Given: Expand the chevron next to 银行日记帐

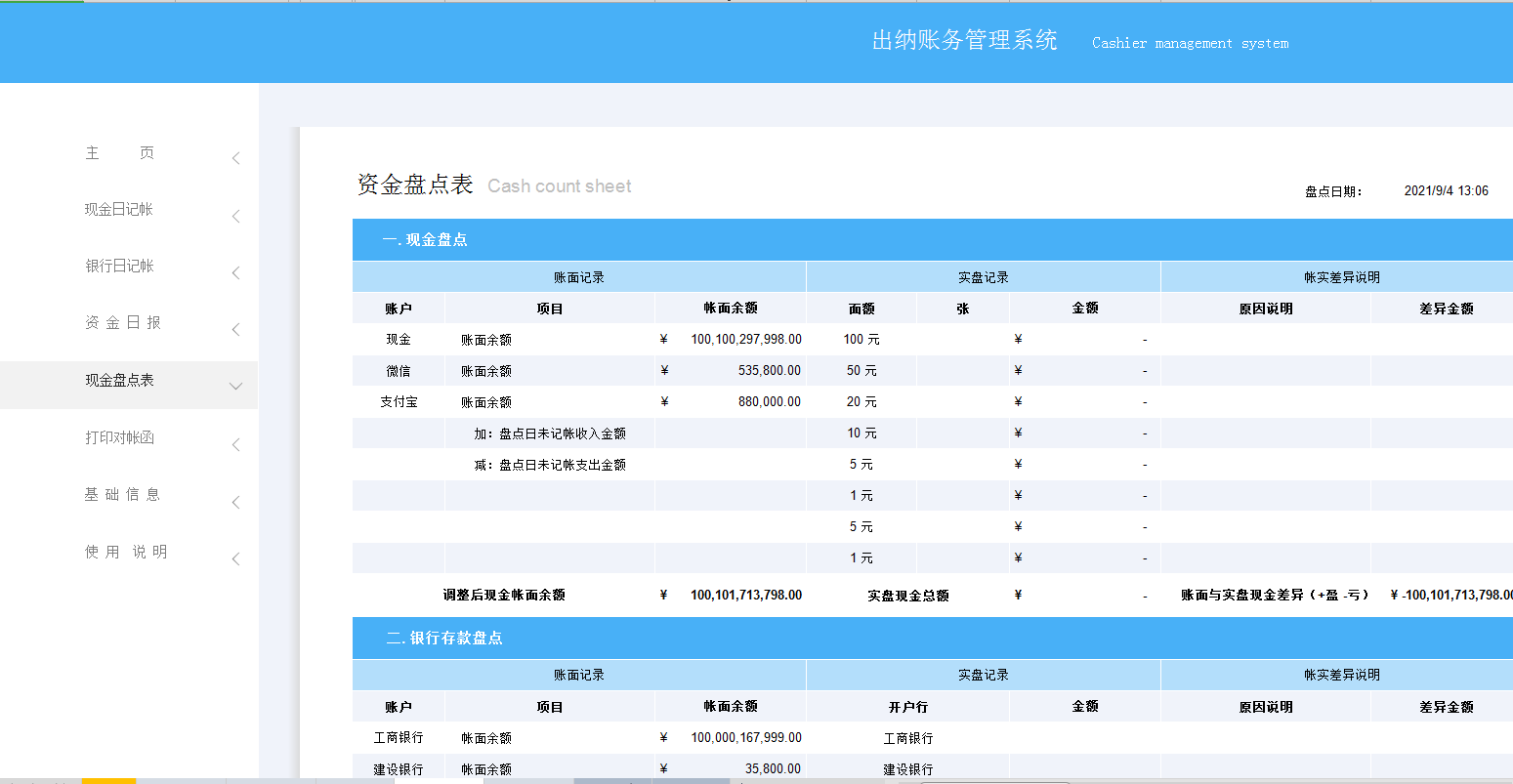Looking at the screenshot, I should (x=235, y=272).
